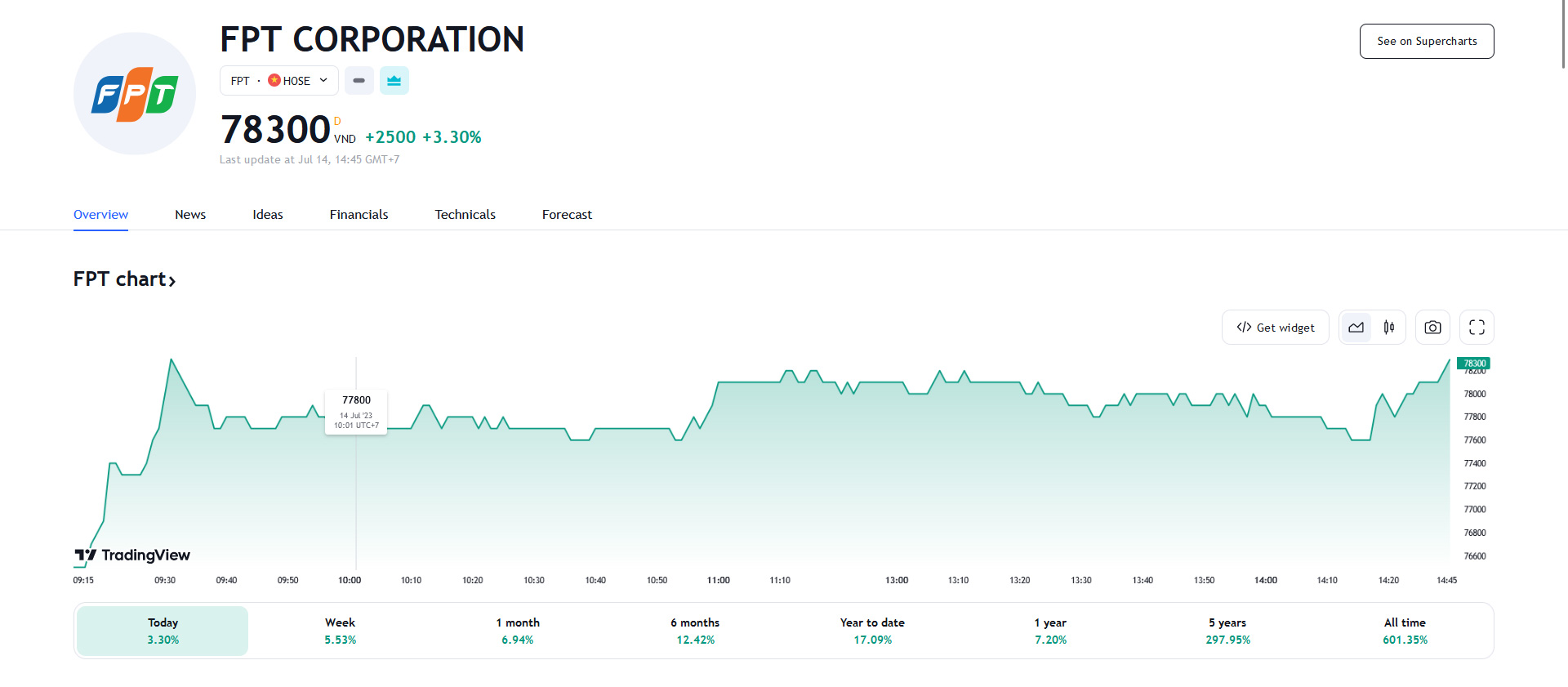
Task: Choose the 5 years range
Action: [1227, 631]
